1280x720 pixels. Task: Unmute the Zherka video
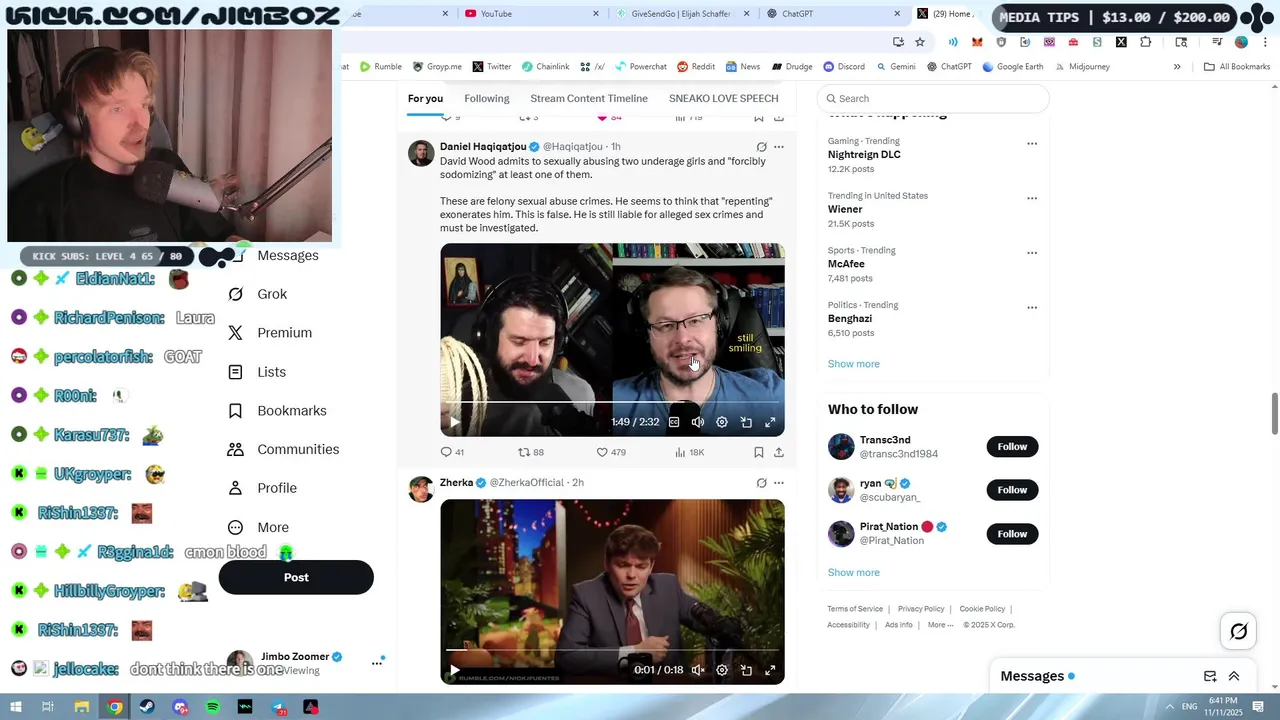698,670
